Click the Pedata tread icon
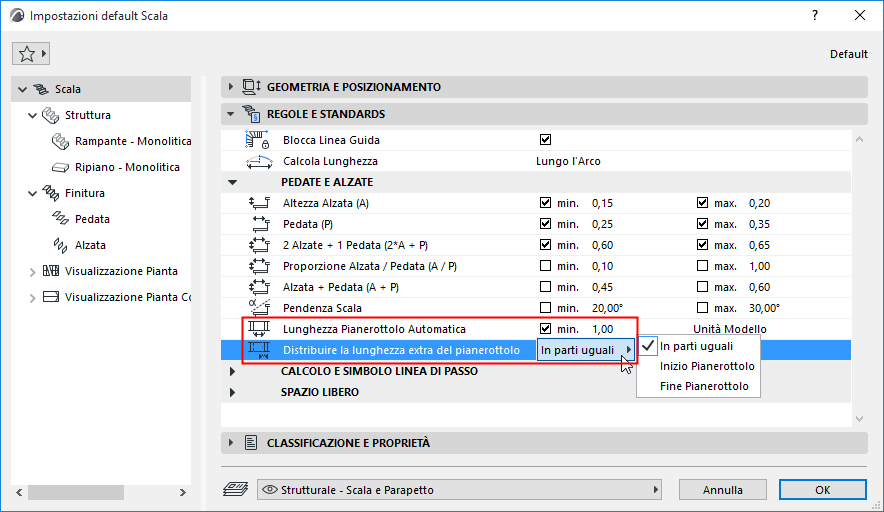 coord(60,219)
